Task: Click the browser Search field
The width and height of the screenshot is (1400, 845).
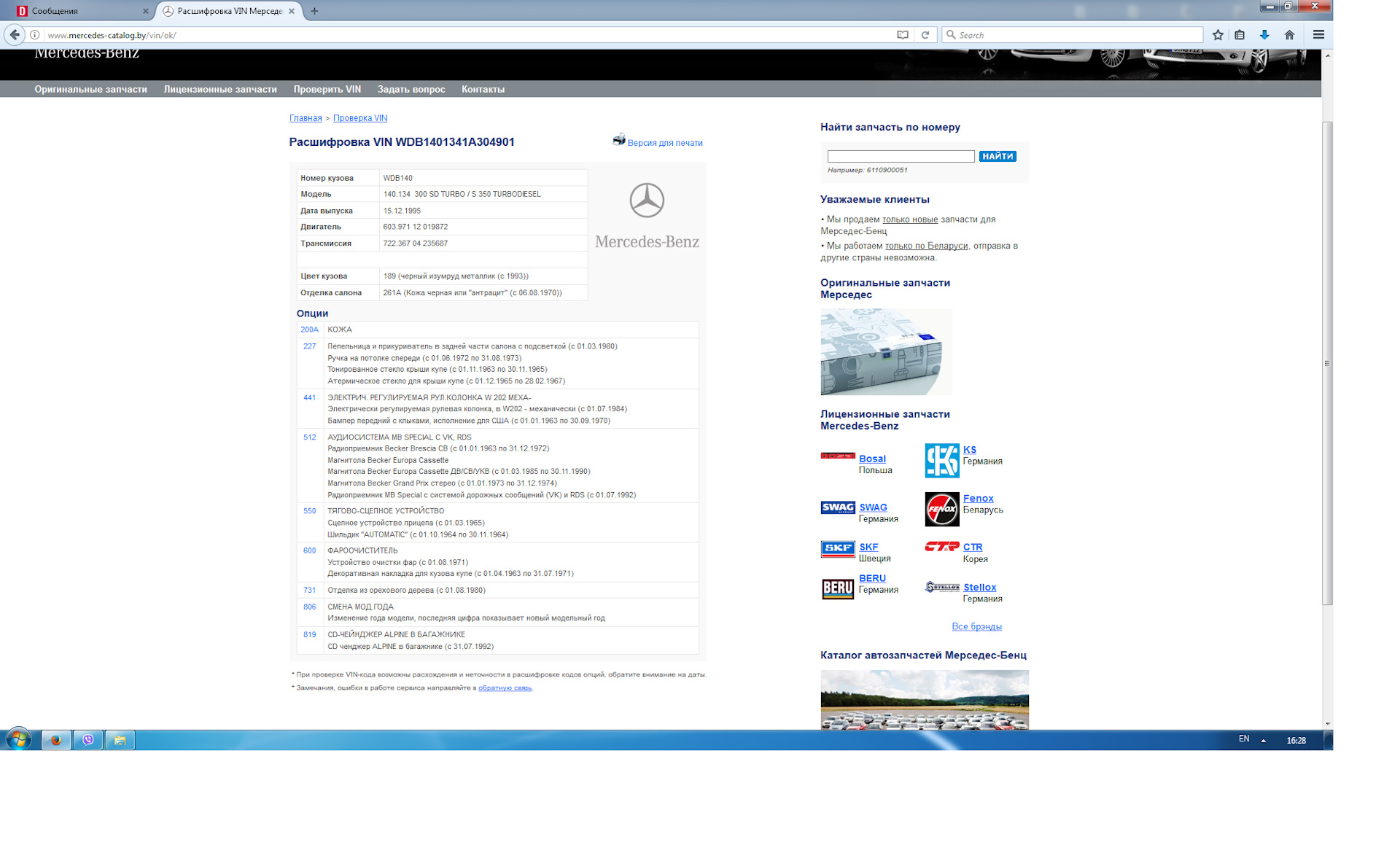Action: click(x=1072, y=35)
